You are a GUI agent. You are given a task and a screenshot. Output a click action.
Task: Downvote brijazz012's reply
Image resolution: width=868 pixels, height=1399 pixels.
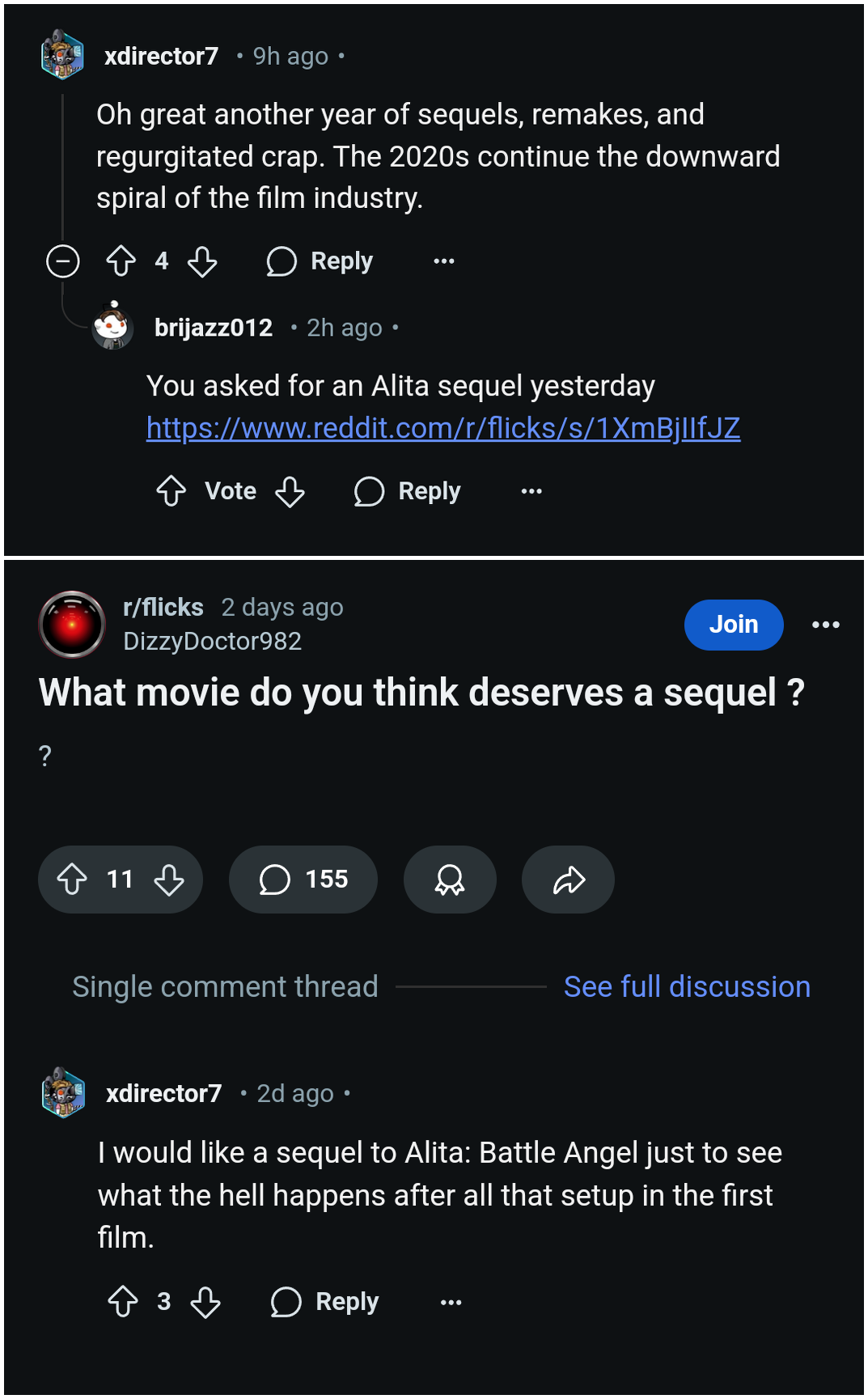click(x=290, y=491)
